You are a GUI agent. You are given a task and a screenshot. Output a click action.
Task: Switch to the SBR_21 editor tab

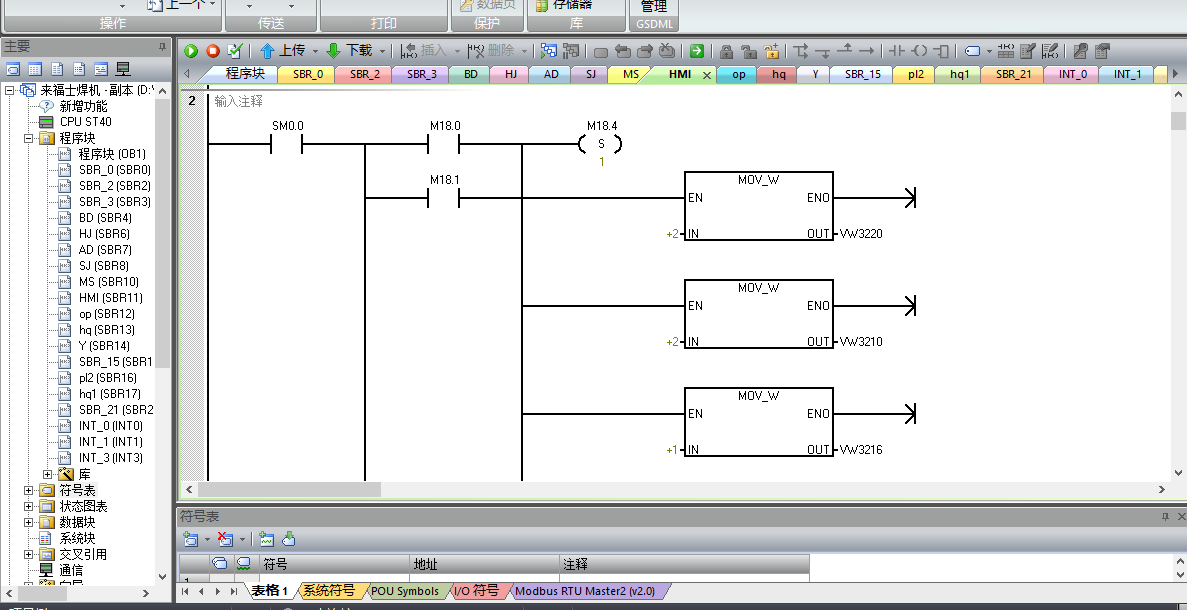(1013, 74)
